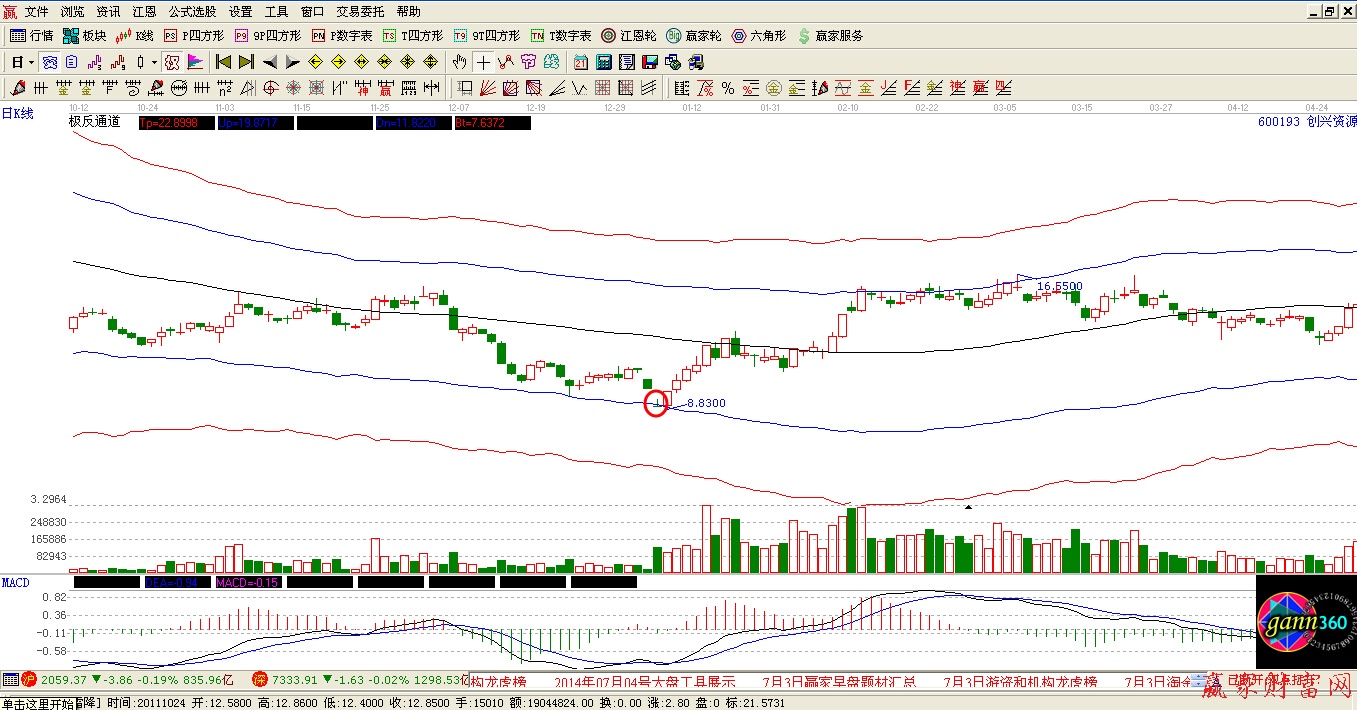Open the 行情 quotes view
This screenshot has height=710, width=1357.
click(32, 36)
